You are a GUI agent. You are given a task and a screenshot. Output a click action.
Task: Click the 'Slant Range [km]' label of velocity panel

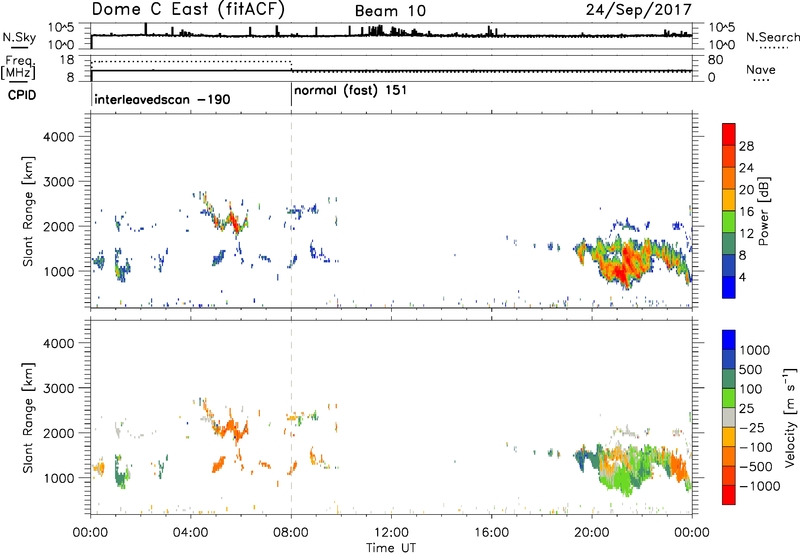click(x=28, y=418)
